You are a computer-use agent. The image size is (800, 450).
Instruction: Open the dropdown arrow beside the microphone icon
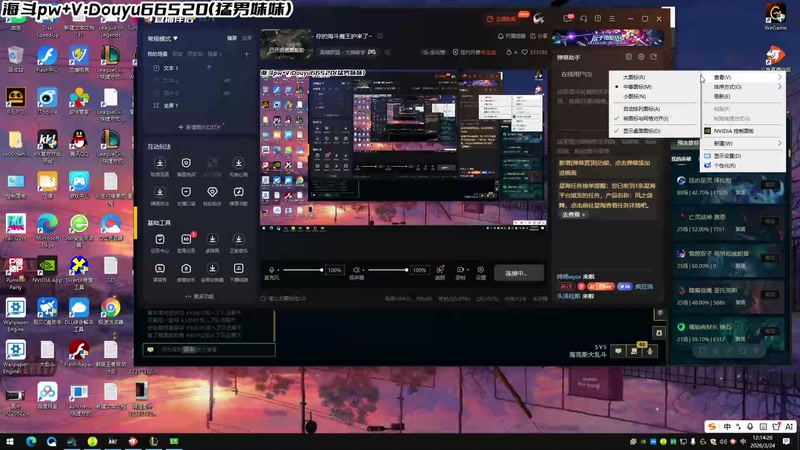point(278,270)
